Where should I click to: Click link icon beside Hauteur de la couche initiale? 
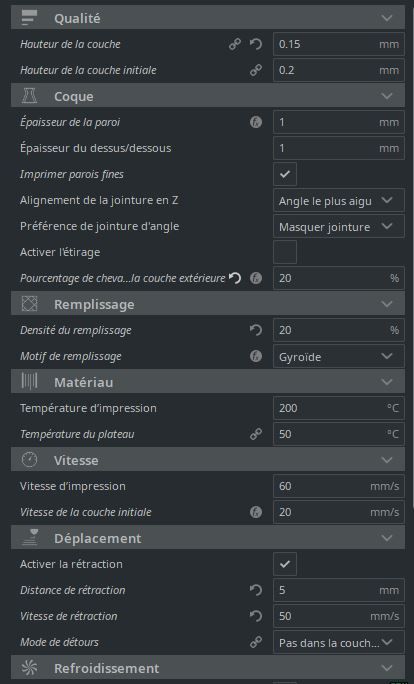coord(256,70)
